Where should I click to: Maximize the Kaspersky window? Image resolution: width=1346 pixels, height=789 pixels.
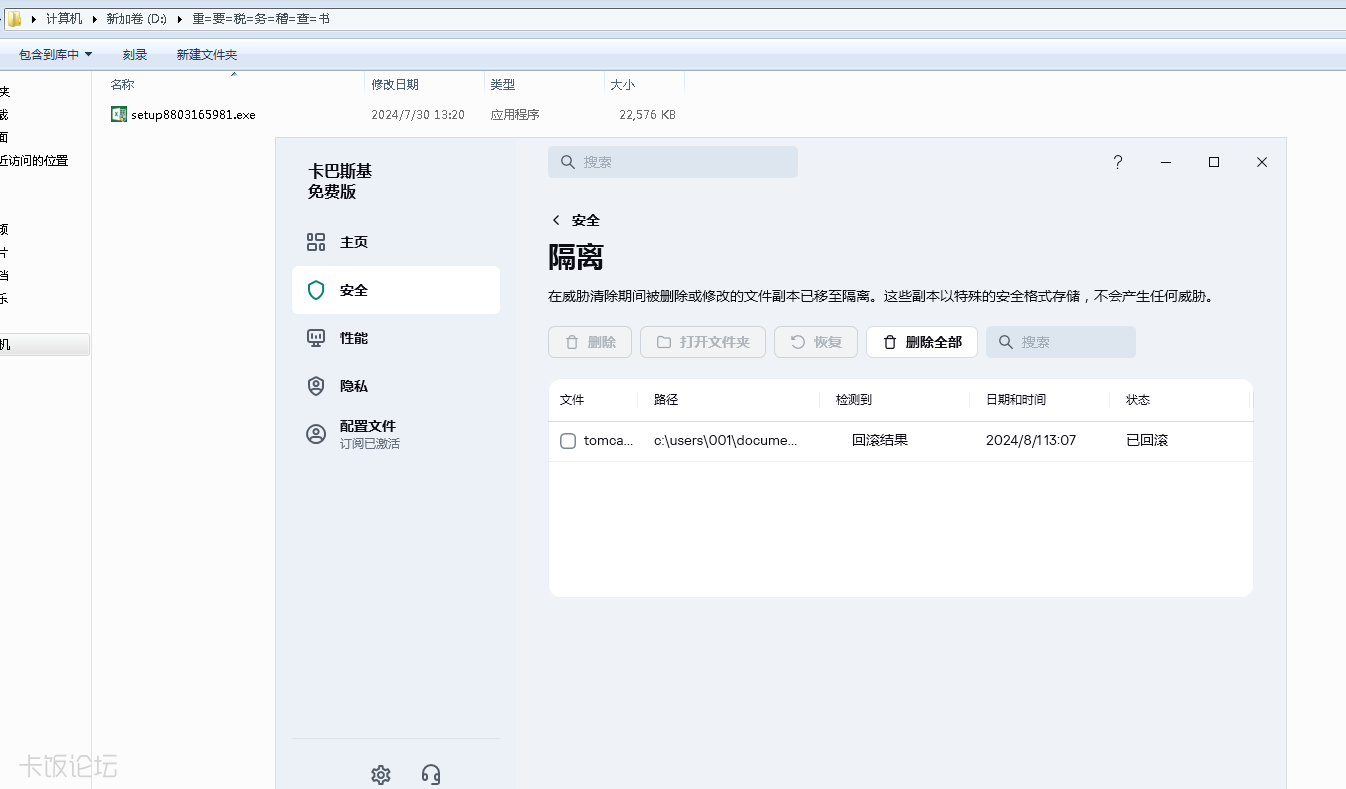[x=1214, y=162]
